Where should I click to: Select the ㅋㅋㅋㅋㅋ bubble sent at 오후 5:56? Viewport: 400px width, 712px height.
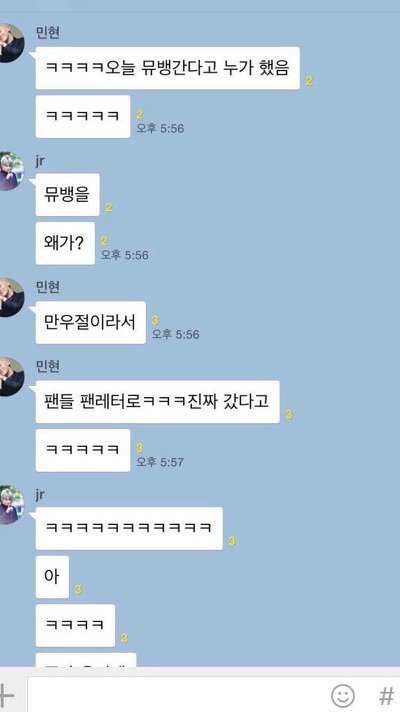point(83,117)
